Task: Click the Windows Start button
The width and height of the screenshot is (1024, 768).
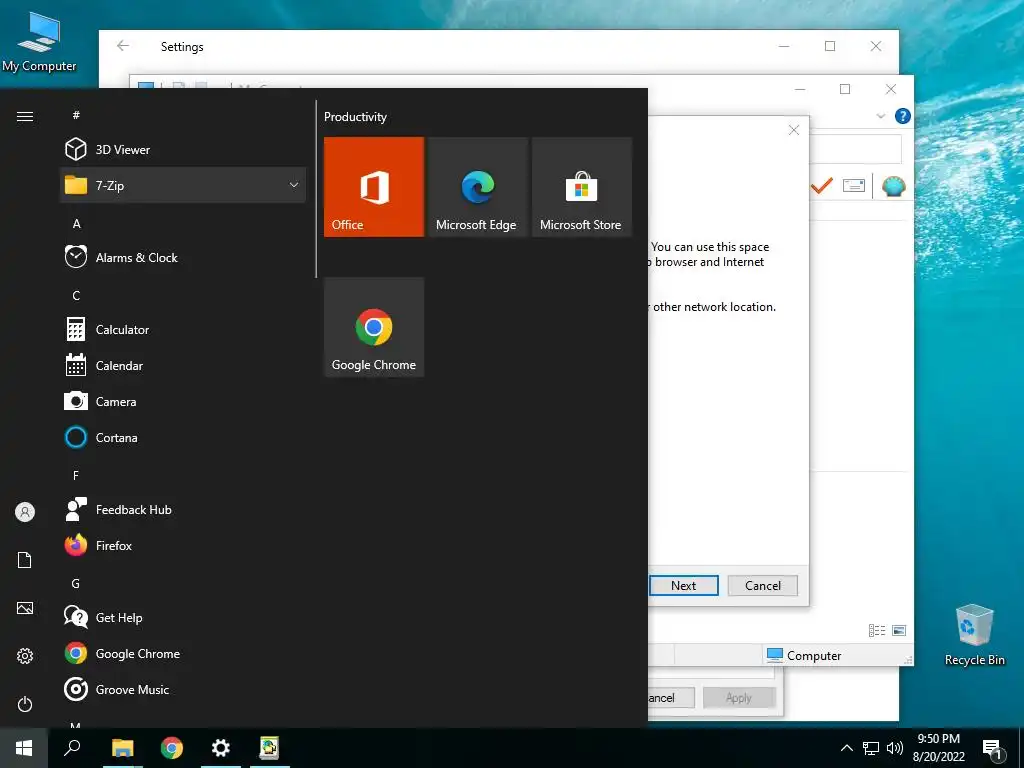Action: coord(24,748)
